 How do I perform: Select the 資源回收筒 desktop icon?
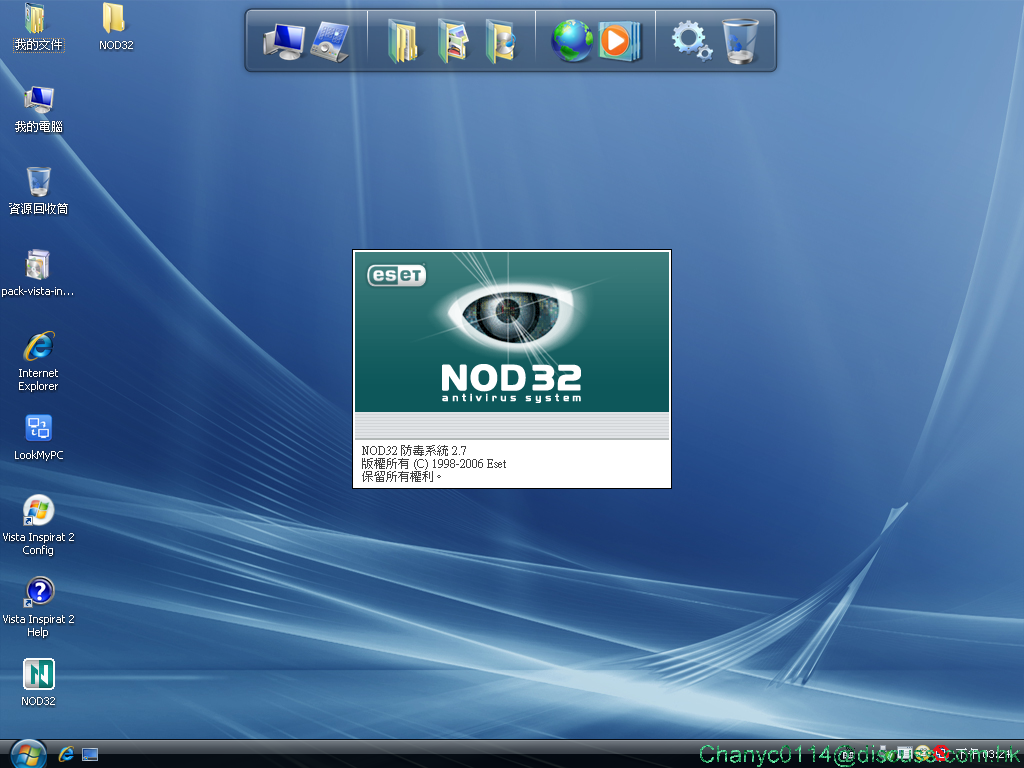pos(39,191)
